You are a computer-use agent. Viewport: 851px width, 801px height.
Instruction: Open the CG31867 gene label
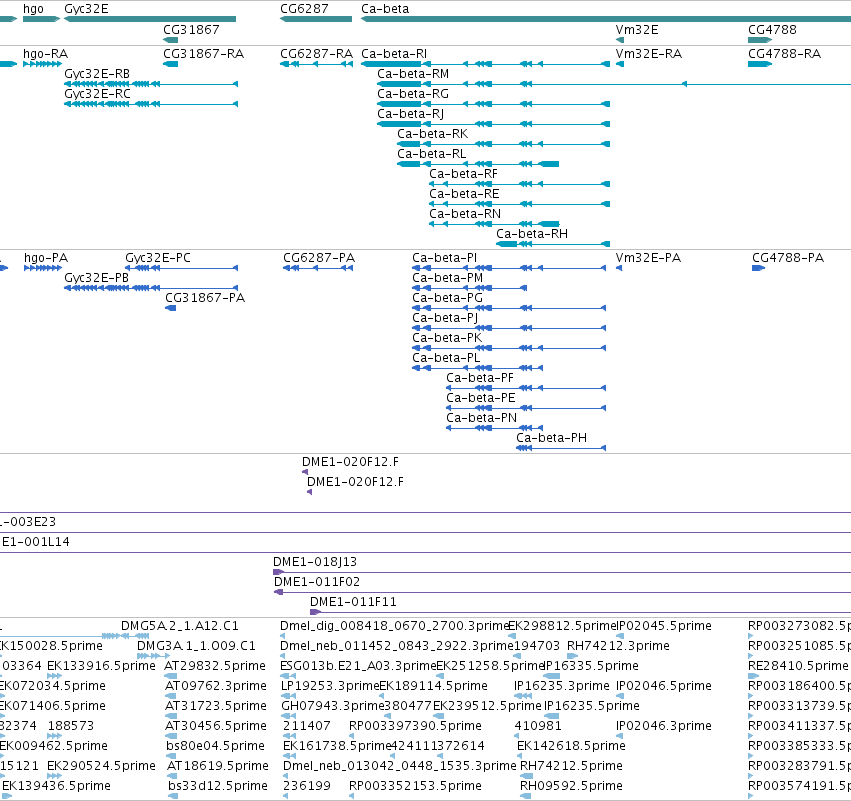[191, 29]
